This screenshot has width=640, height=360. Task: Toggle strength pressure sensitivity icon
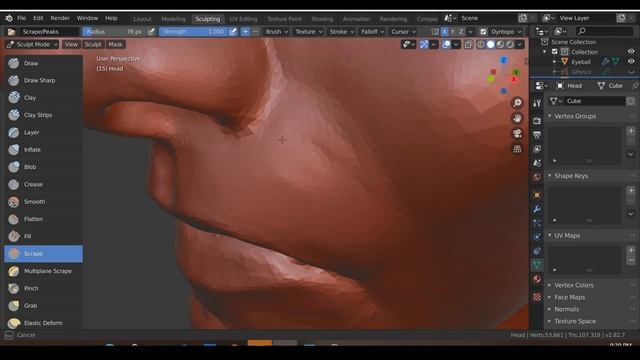tap(233, 32)
